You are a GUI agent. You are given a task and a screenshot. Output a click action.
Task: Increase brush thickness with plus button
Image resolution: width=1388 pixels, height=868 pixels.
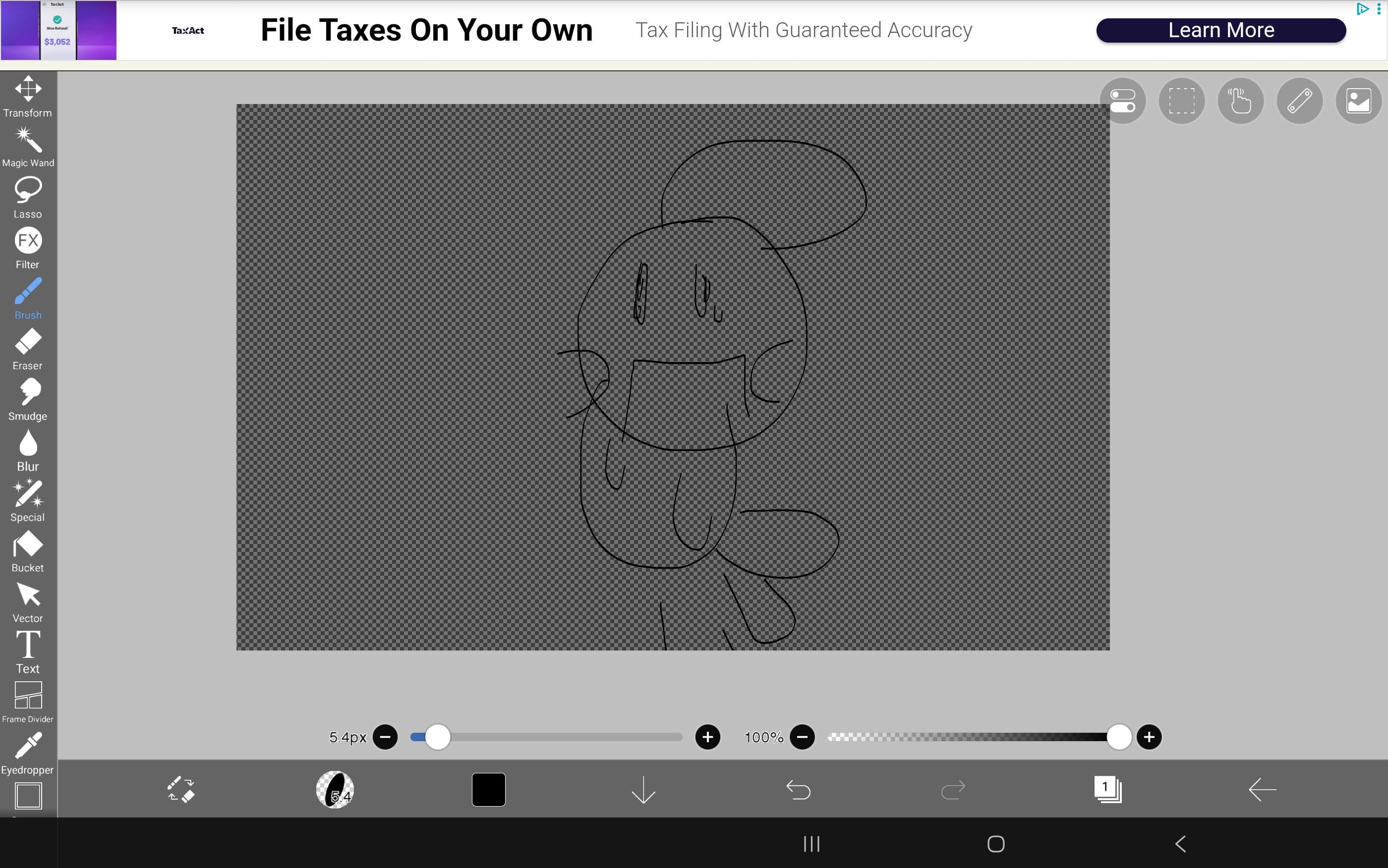coord(707,737)
